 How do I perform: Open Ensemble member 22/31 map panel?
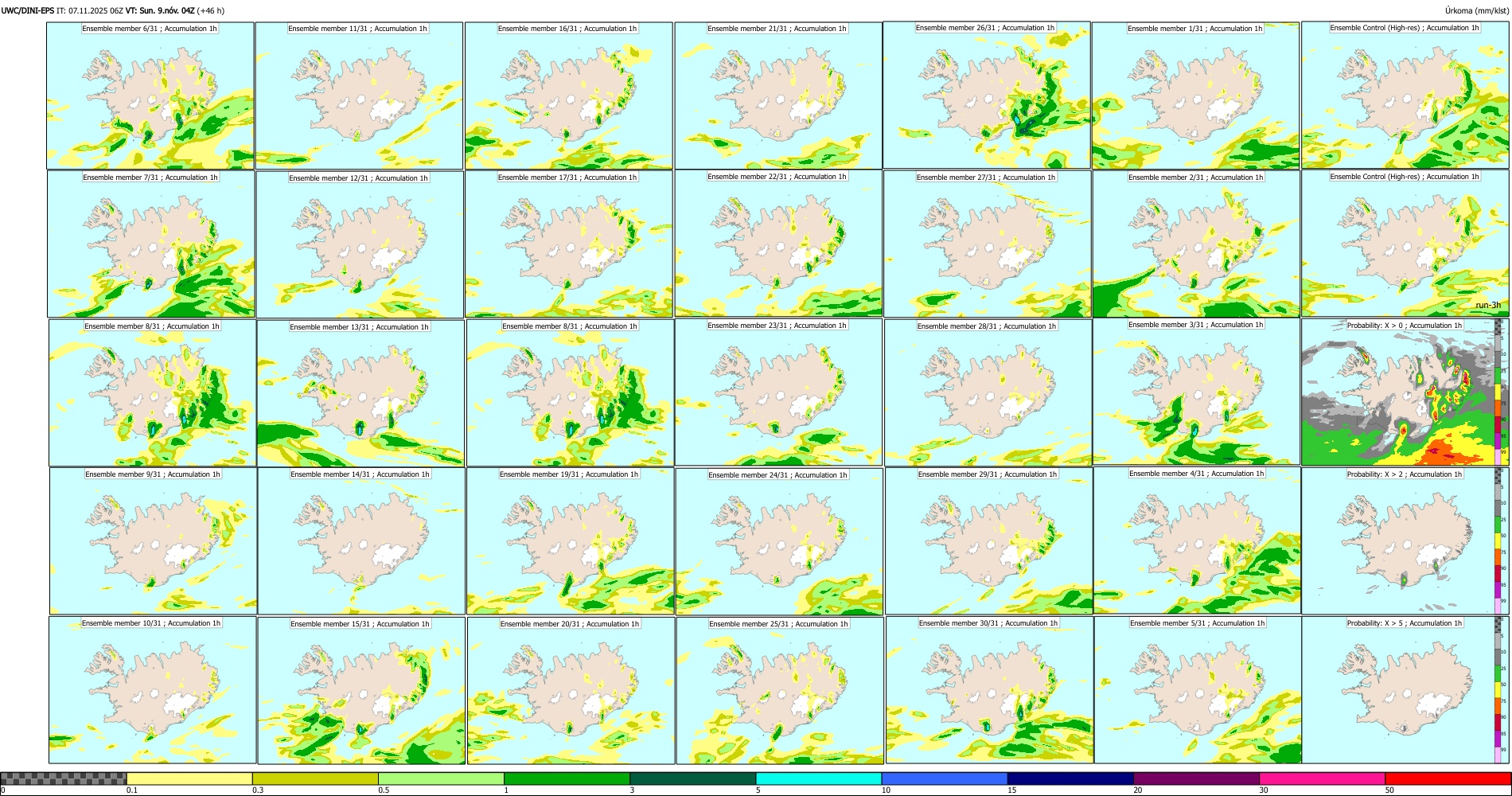pyautogui.click(x=778, y=244)
